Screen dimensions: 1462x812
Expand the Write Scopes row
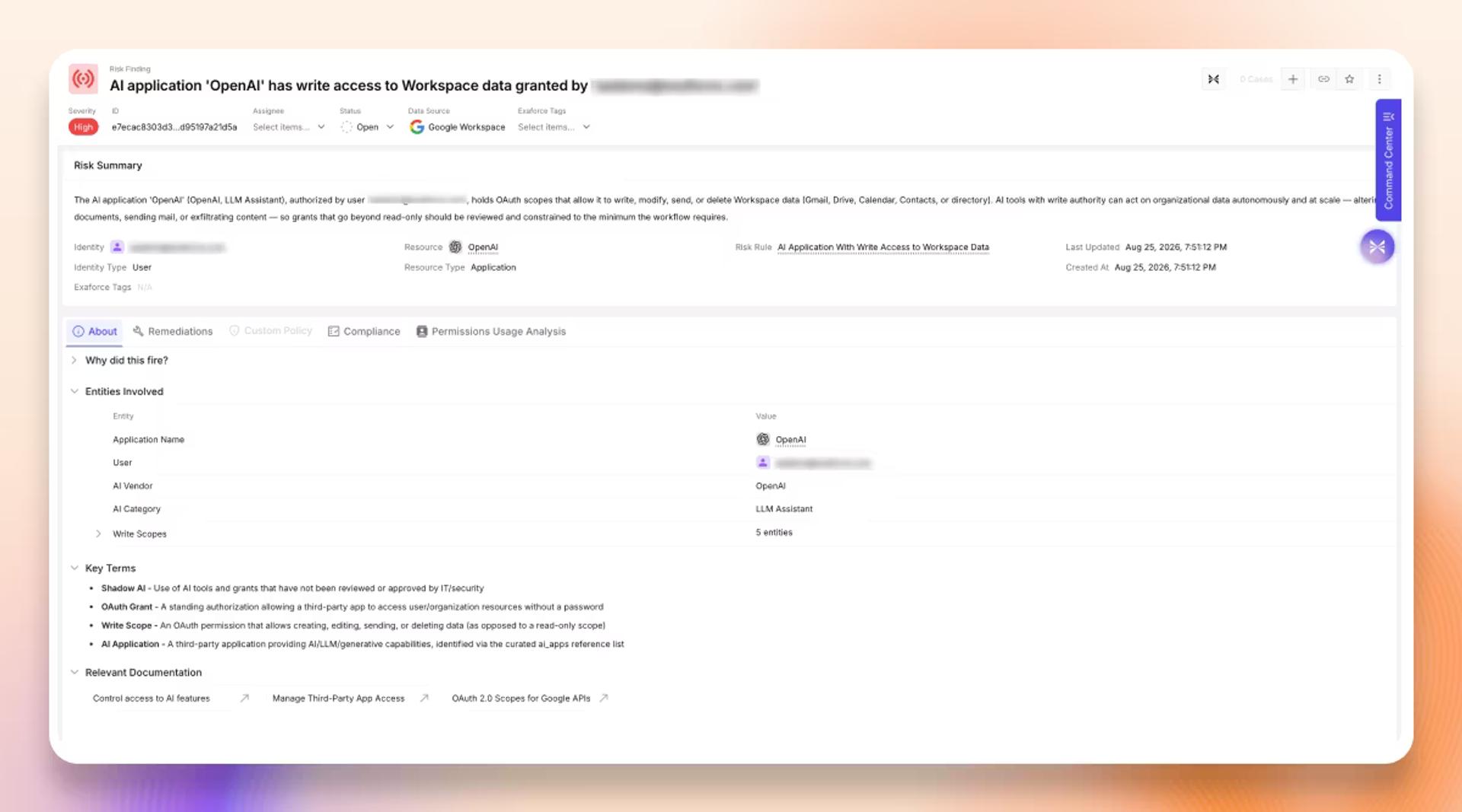98,533
